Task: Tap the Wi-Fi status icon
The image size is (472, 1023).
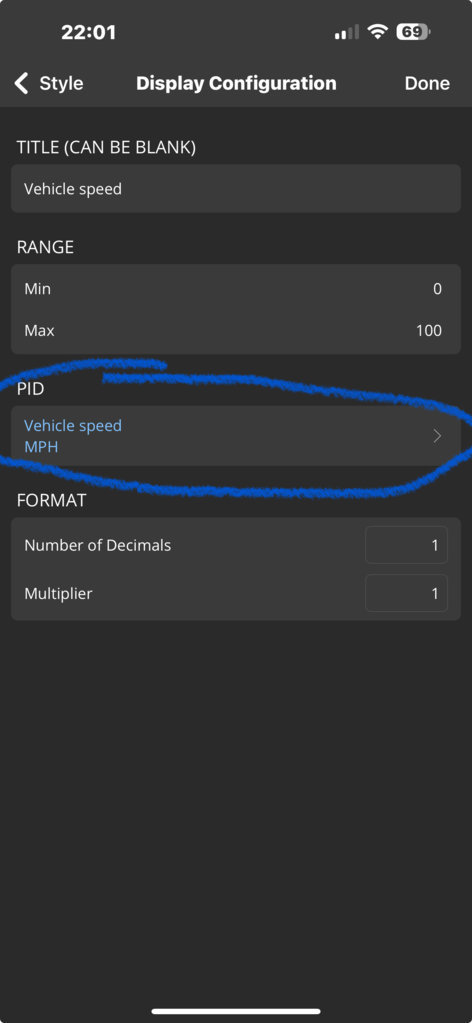Action: pyautogui.click(x=378, y=31)
